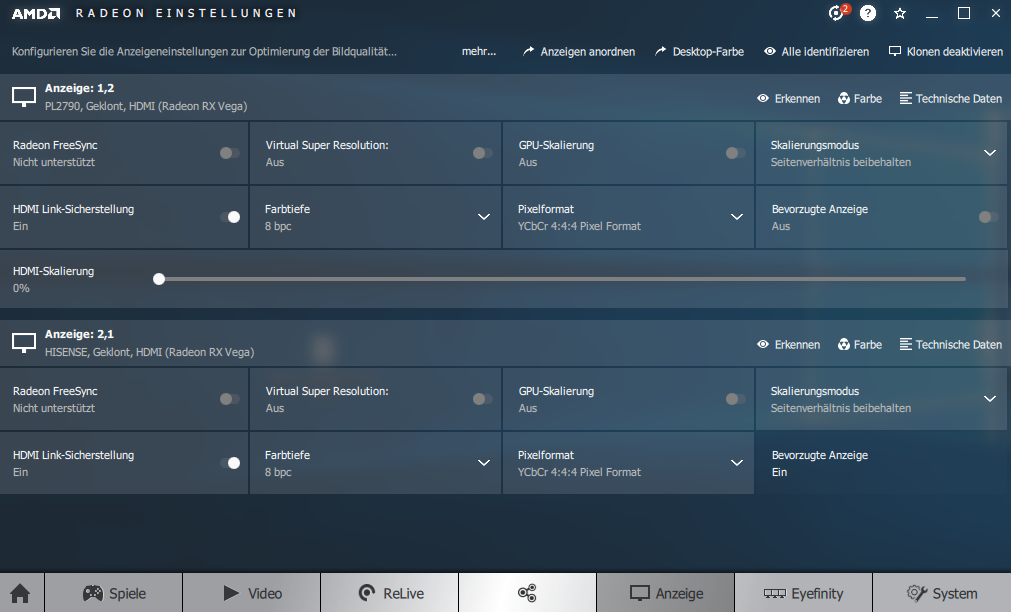
Task: Toggle GPU-Skalierung for HISENSE display
Action: tap(735, 399)
